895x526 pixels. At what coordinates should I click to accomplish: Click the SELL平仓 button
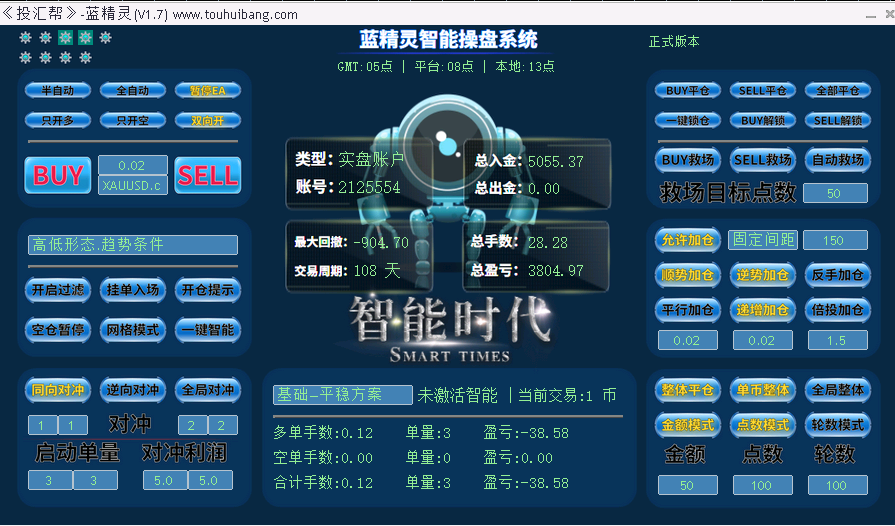point(763,90)
